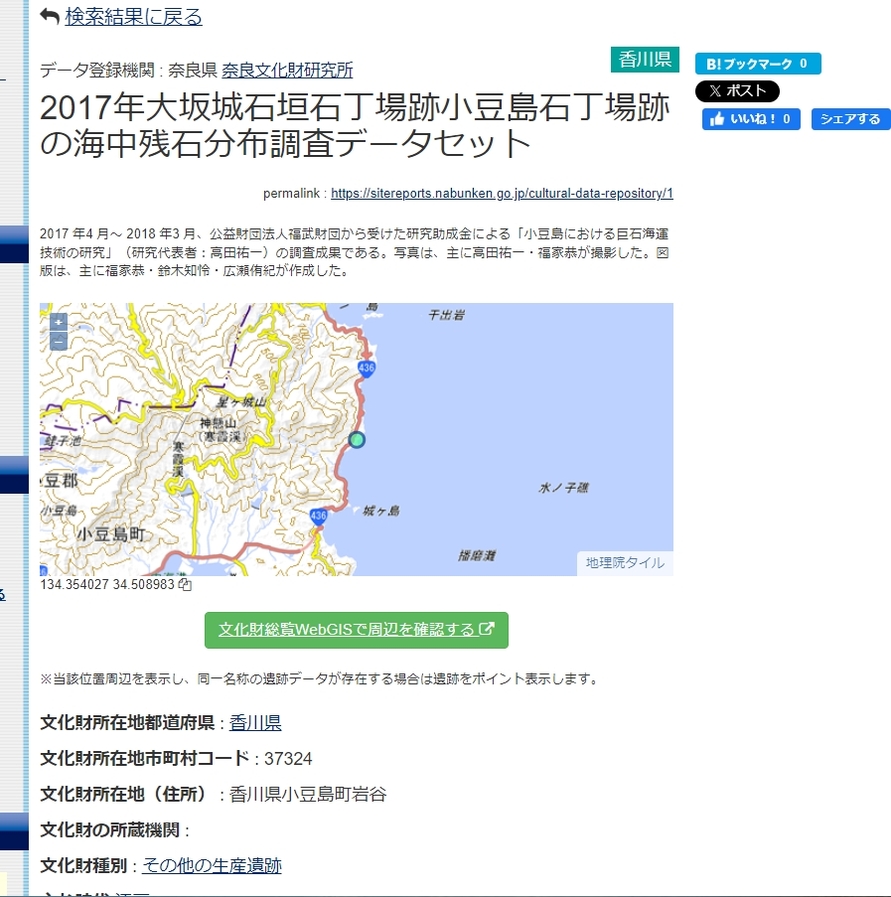Click the teal 香川県 badge
The width and height of the screenshot is (891, 897).
click(644, 59)
